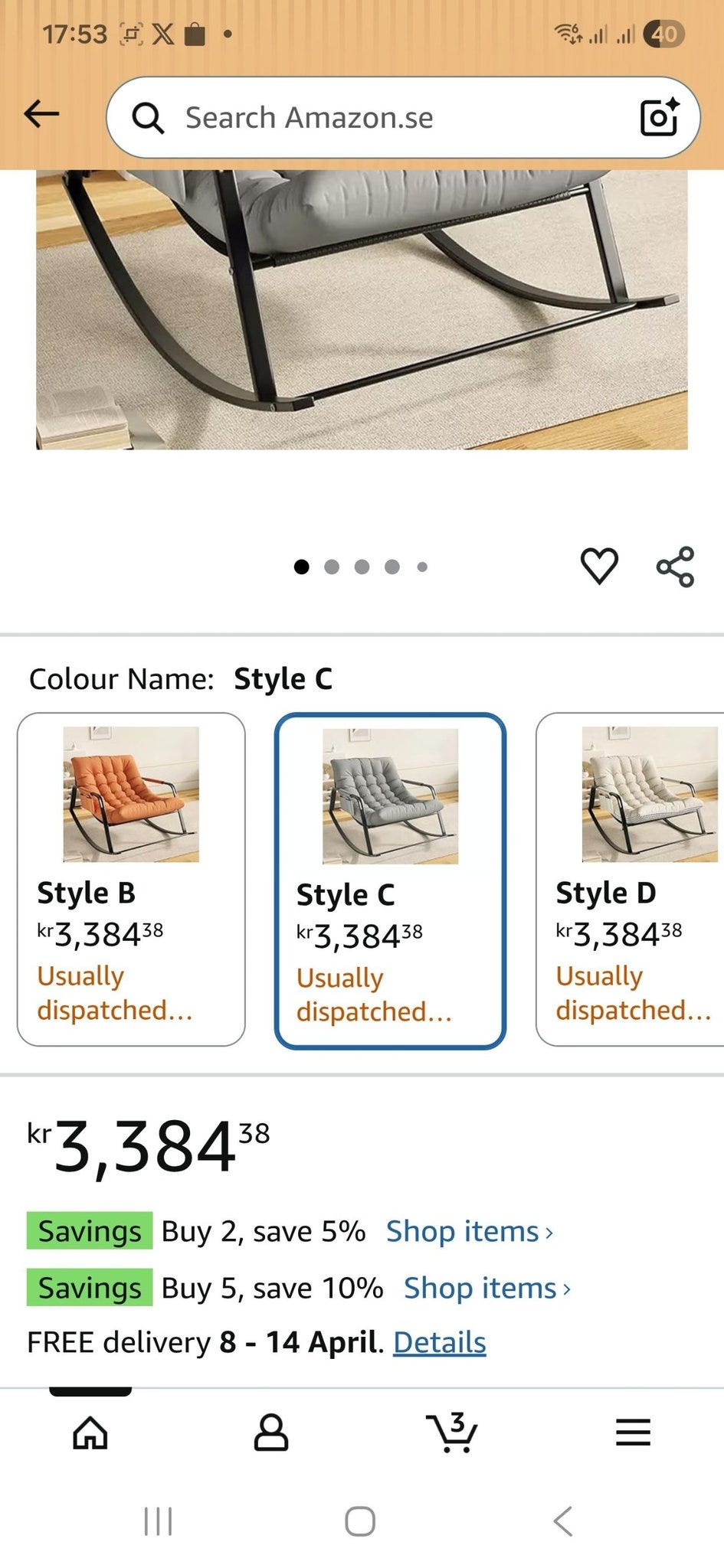Image resolution: width=724 pixels, height=1568 pixels.
Task: Go to Amazon home tab
Action: click(90, 1432)
